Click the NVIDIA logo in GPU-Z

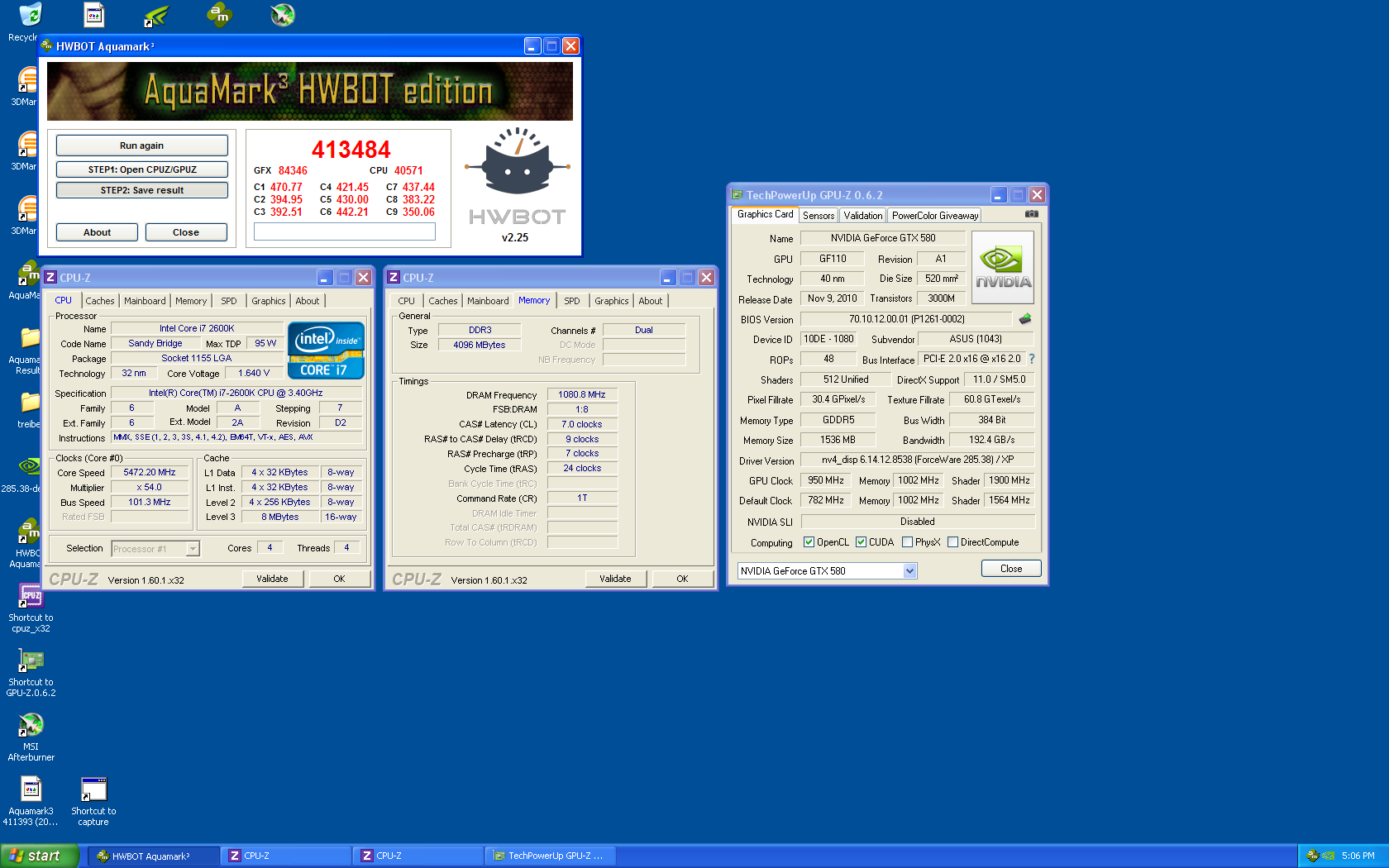[1003, 268]
